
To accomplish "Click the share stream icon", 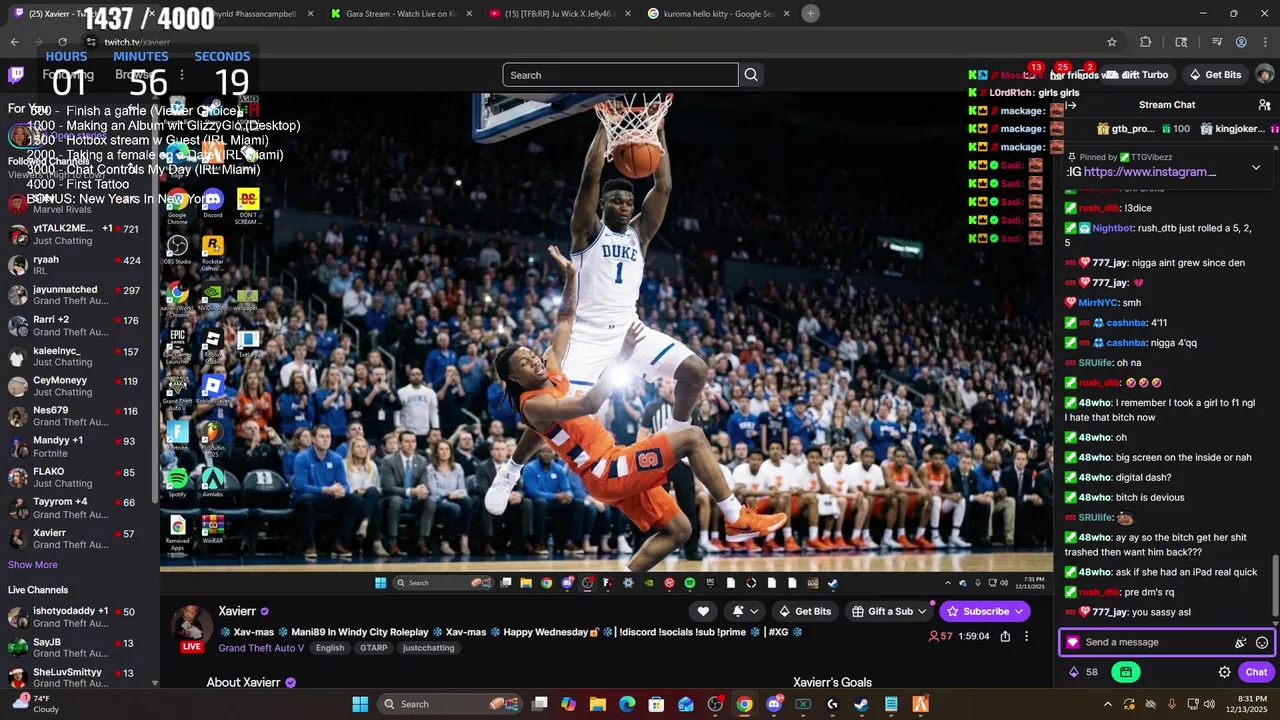I will [1005, 636].
